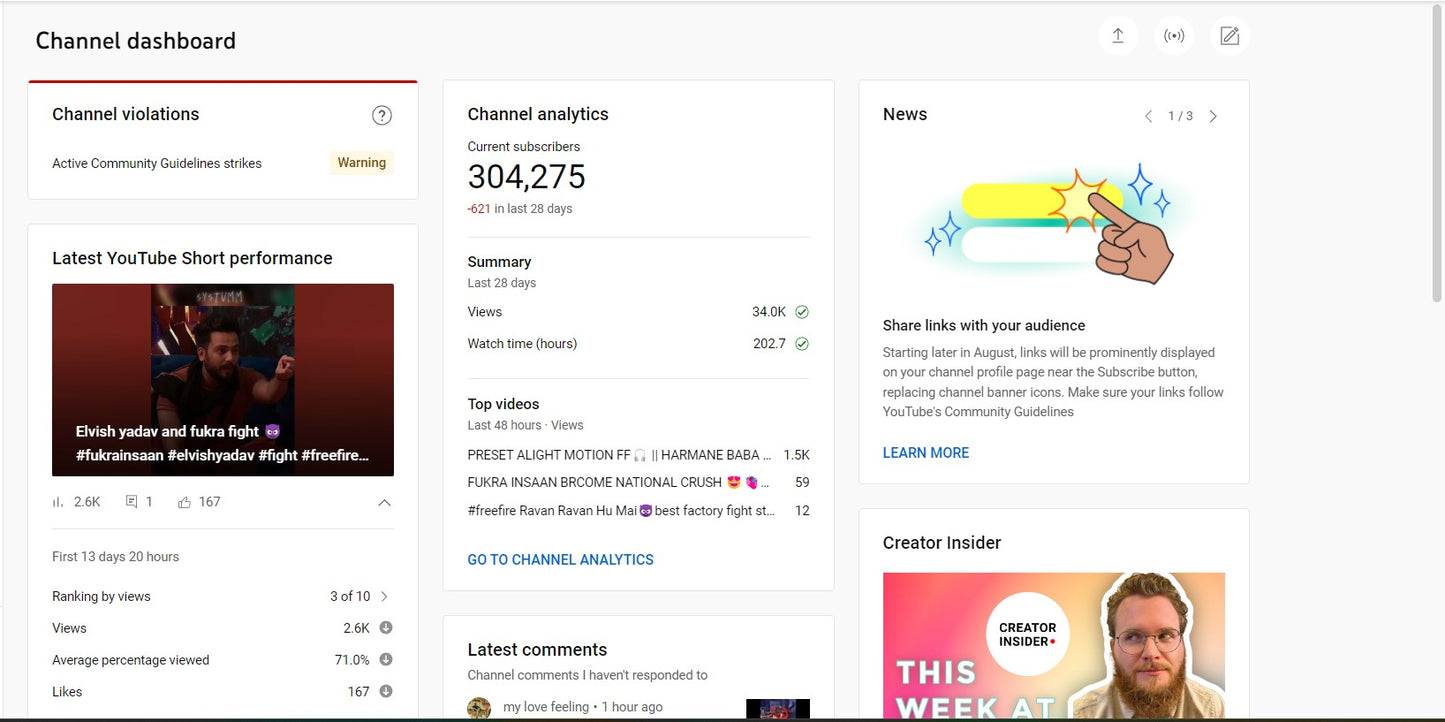Go to the previous news card

(x=1148, y=117)
